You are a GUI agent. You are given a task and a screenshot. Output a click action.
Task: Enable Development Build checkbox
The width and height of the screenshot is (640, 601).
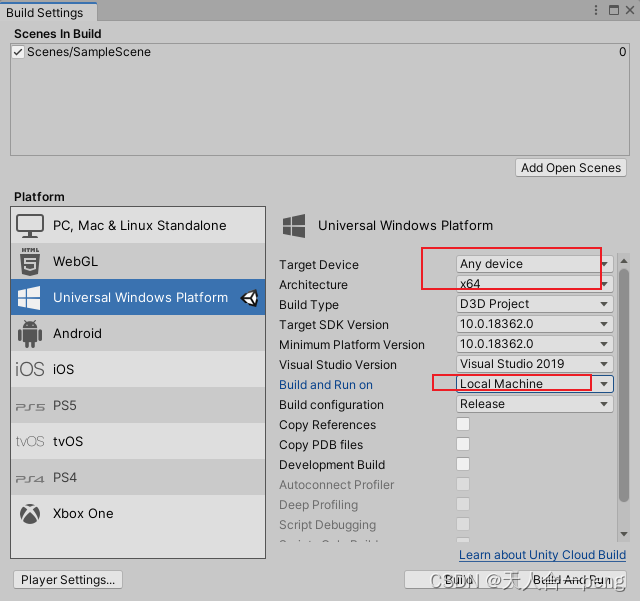pyautogui.click(x=463, y=464)
